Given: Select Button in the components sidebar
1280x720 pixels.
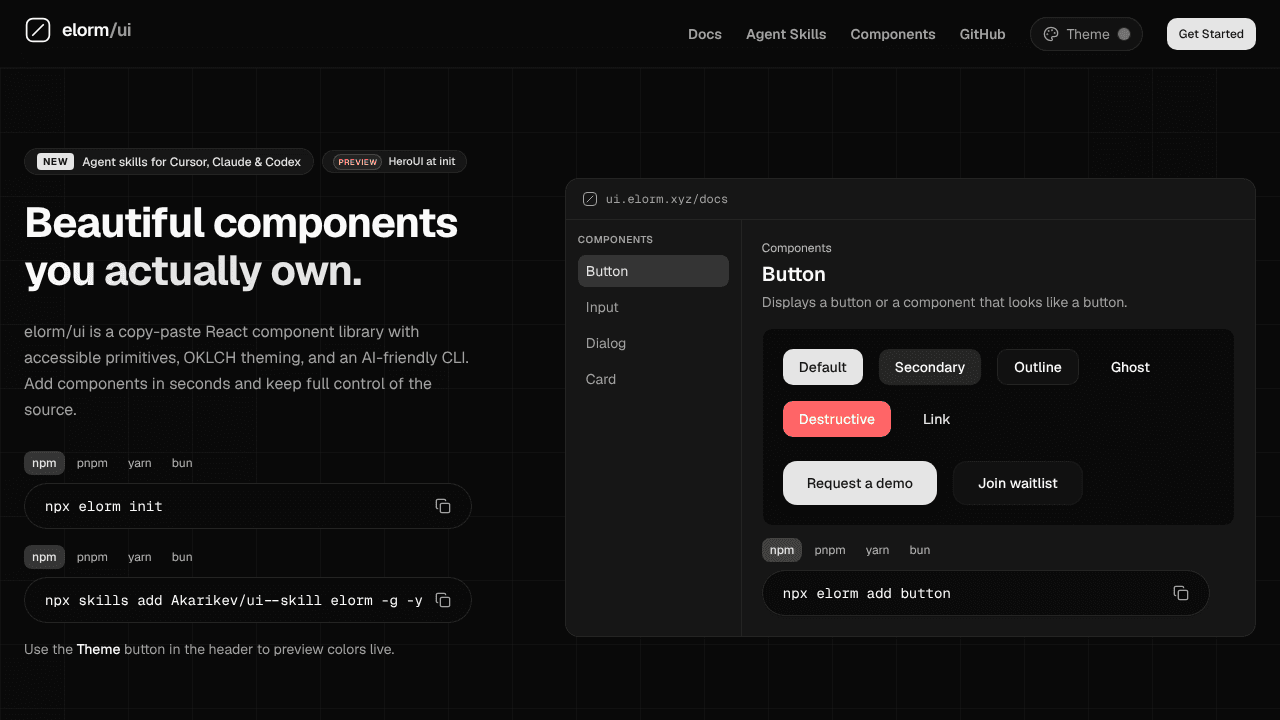Looking at the screenshot, I should click(653, 271).
